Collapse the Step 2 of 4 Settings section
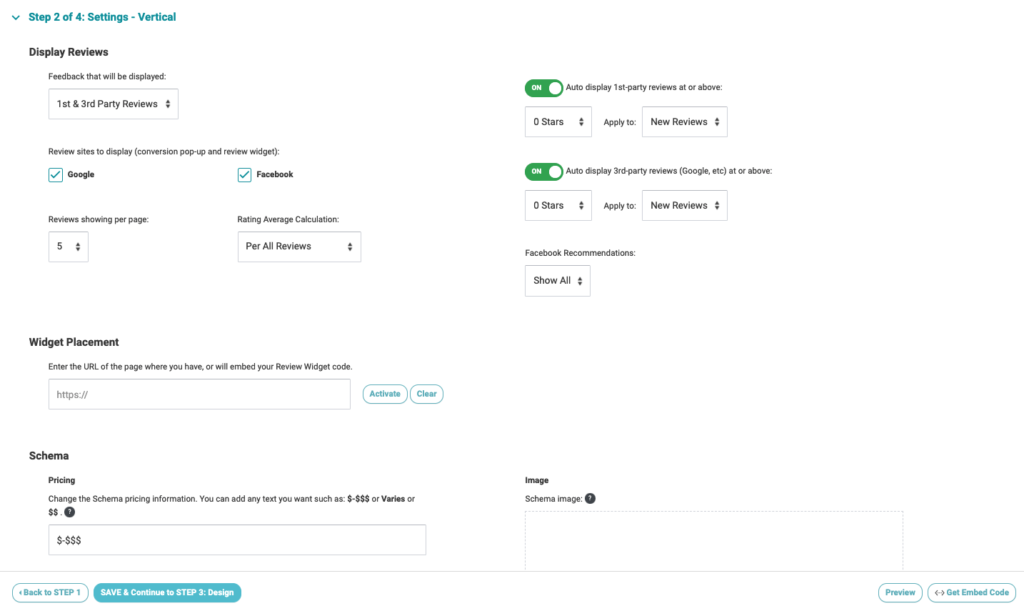The image size is (1024, 611). tap(16, 18)
